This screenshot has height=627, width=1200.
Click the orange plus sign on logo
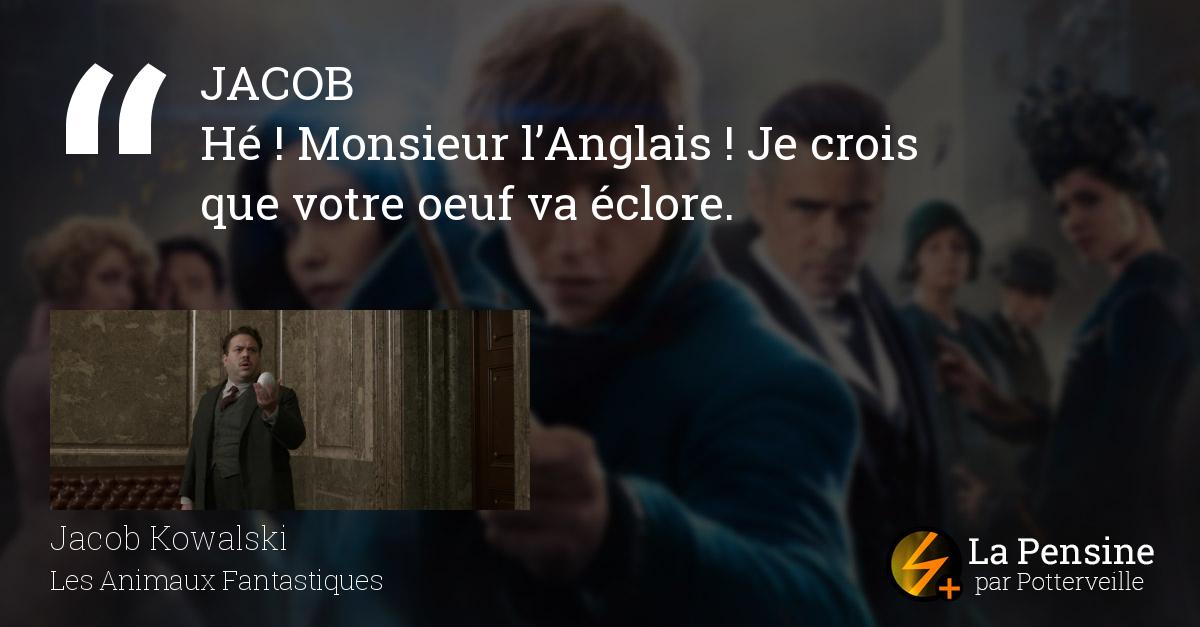[949, 590]
